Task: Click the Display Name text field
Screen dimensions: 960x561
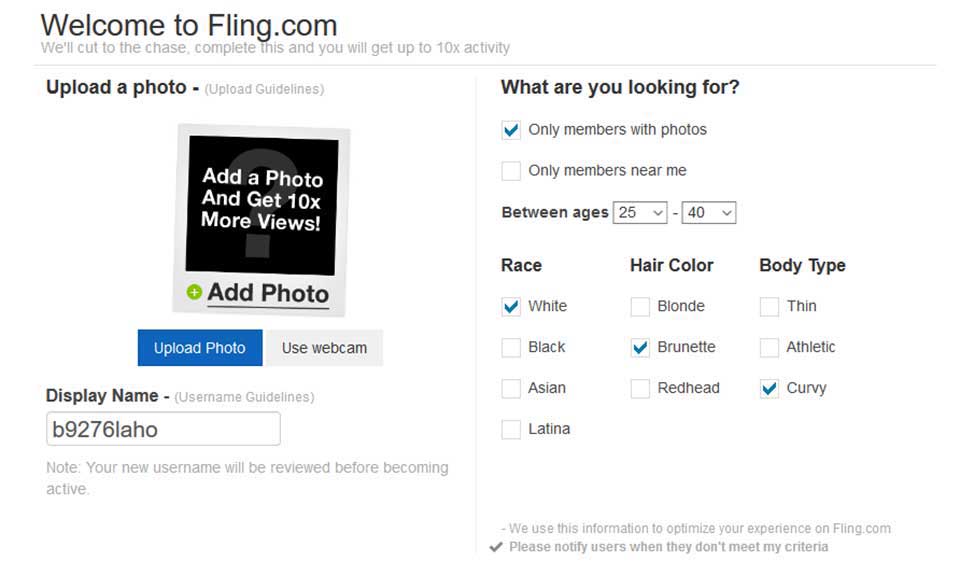Action: [x=163, y=429]
